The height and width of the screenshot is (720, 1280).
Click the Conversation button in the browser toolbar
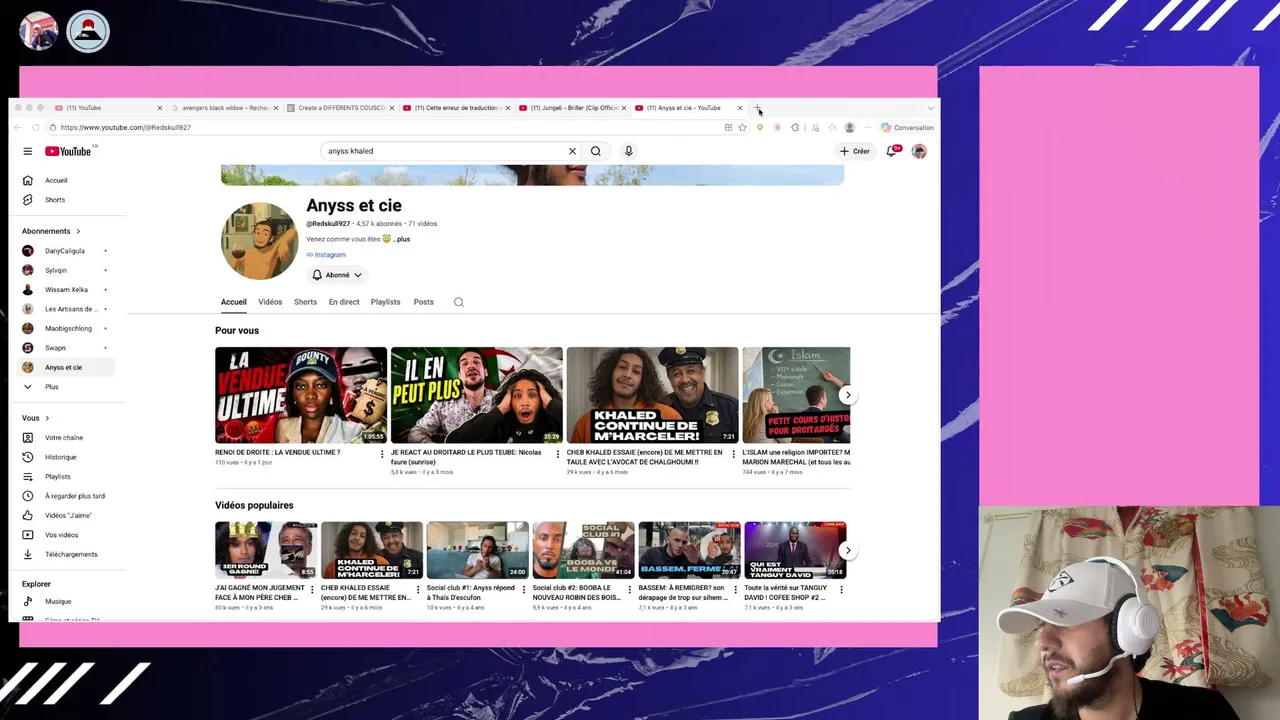pyautogui.click(x=907, y=128)
